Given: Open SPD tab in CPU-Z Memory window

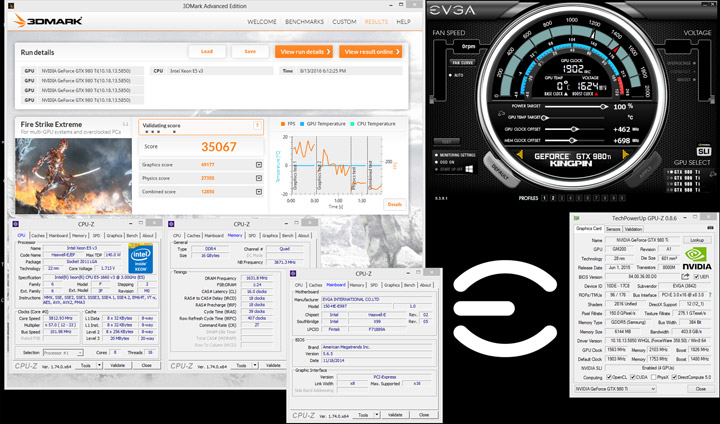Looking at the screenshot, I should click(x=252, y=236).
